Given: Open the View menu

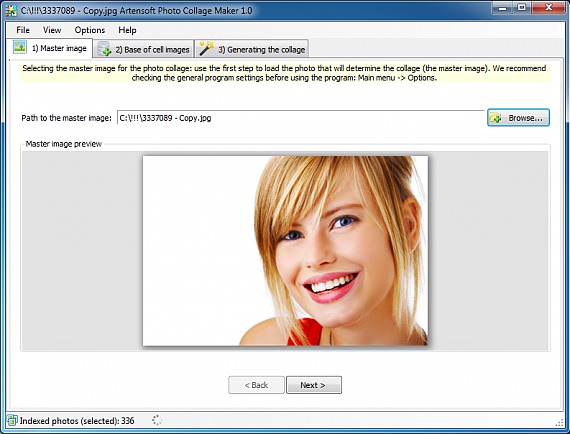Looking at the screenshot, I should [52, 30].
